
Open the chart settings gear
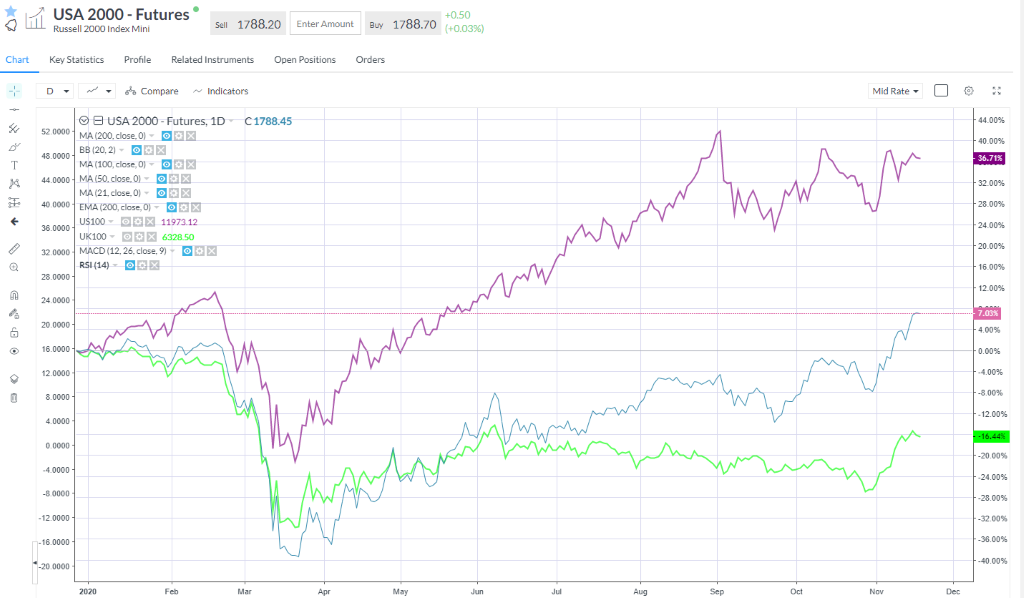coord(968,90)
